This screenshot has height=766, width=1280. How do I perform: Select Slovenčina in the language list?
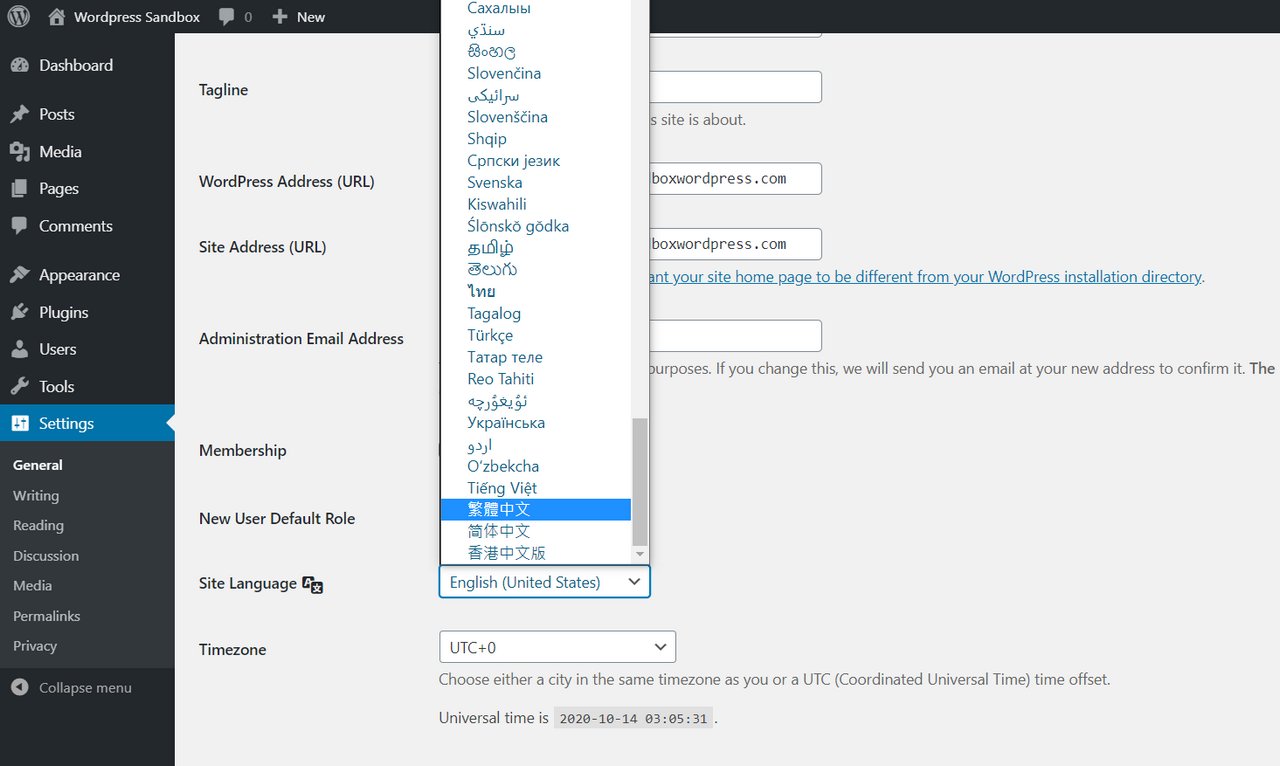click(536, 73)
